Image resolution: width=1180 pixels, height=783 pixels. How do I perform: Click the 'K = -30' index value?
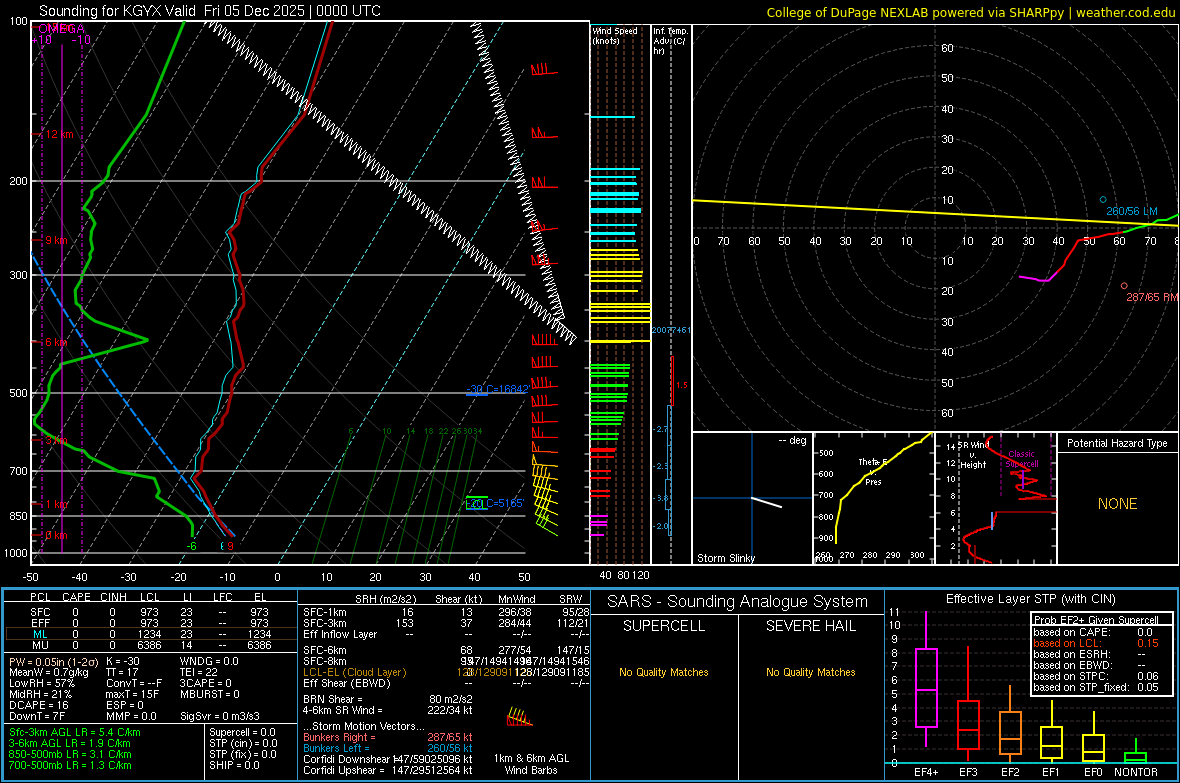click(123, 661)
